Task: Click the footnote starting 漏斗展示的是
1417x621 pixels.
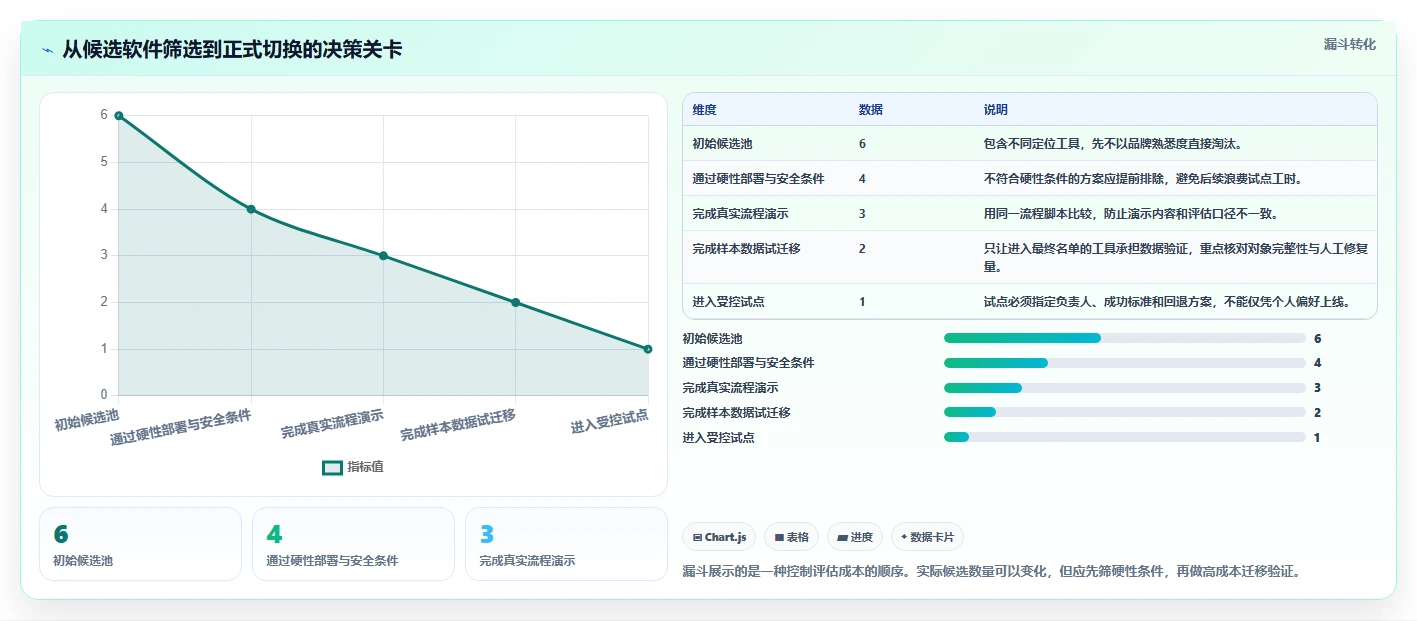Action: tap(991, 572)
